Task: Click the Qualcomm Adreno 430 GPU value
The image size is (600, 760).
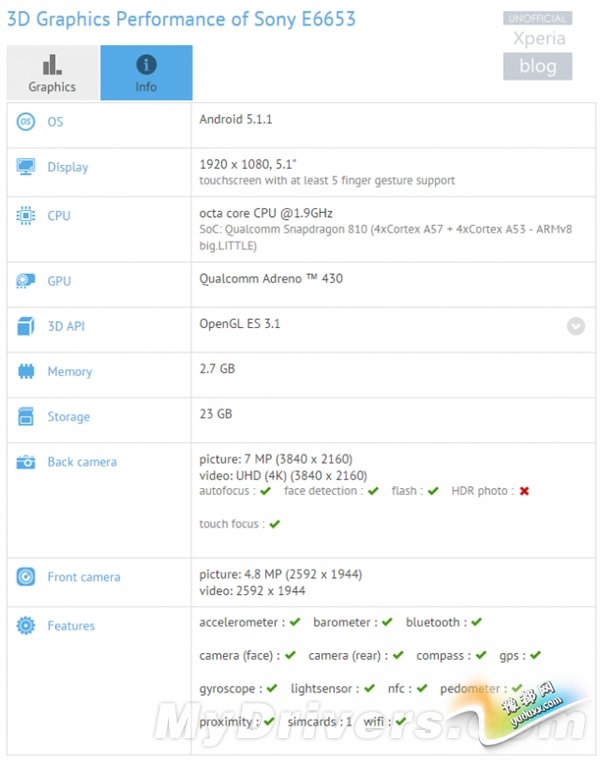Action: point(271,278)
